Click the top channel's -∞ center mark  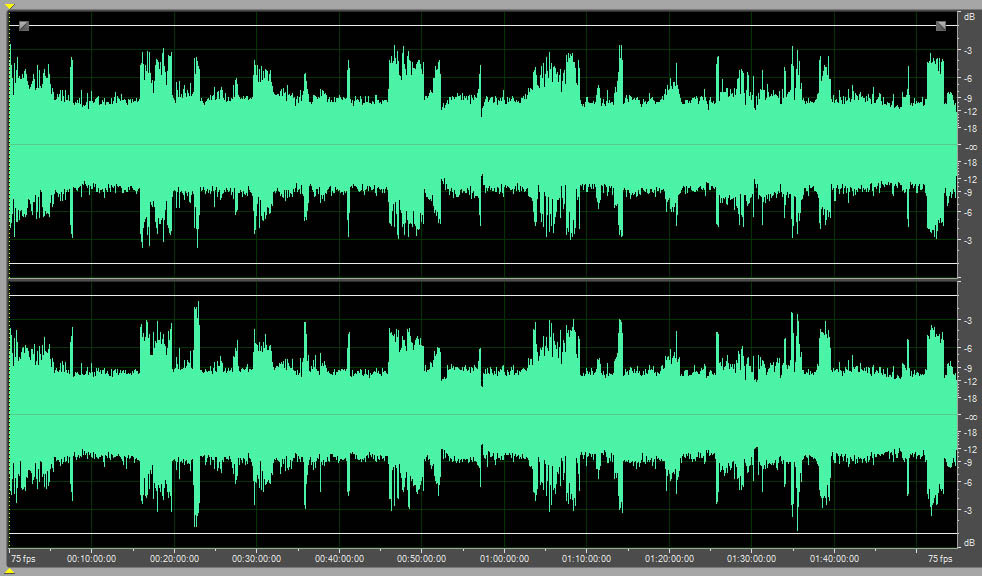tap(969, 146)
